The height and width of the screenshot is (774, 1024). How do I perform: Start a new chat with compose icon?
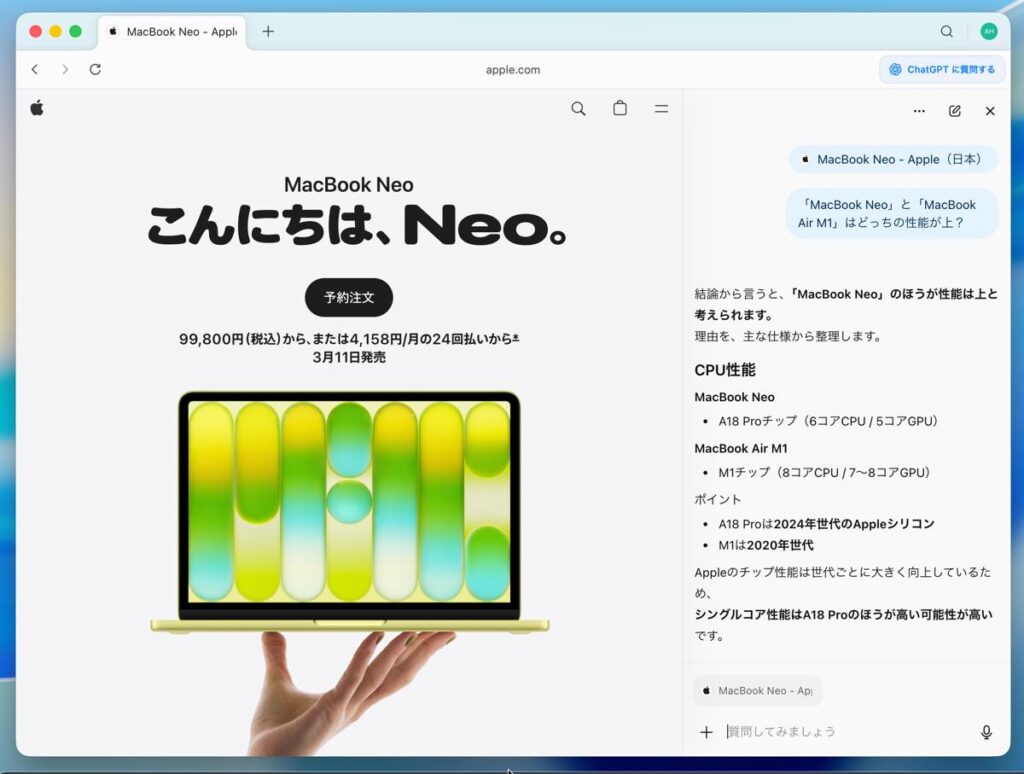pyautogui.click(x=955, y=111)
